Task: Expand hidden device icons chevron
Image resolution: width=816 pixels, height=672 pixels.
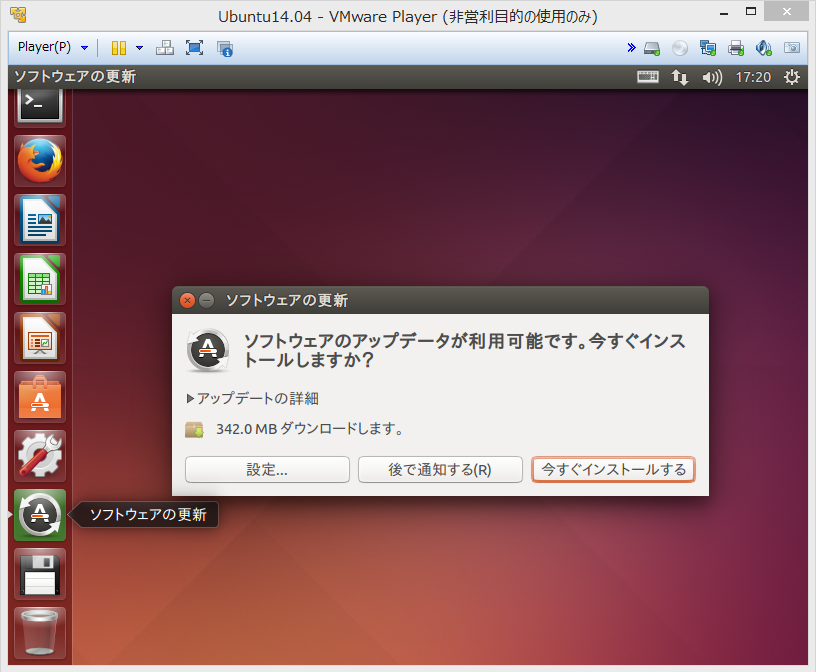Action: (631, 48)
